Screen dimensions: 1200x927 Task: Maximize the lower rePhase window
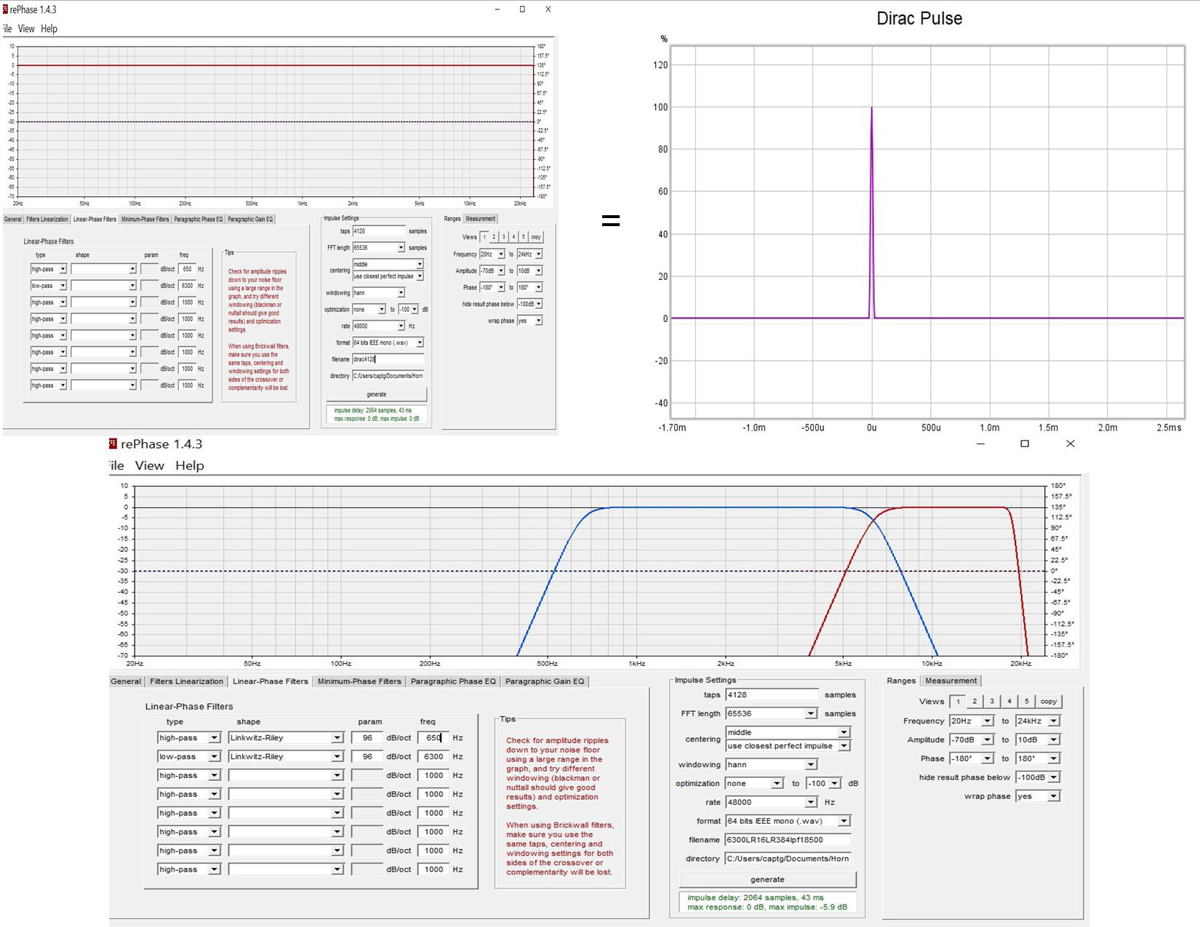click(1025, 443)
